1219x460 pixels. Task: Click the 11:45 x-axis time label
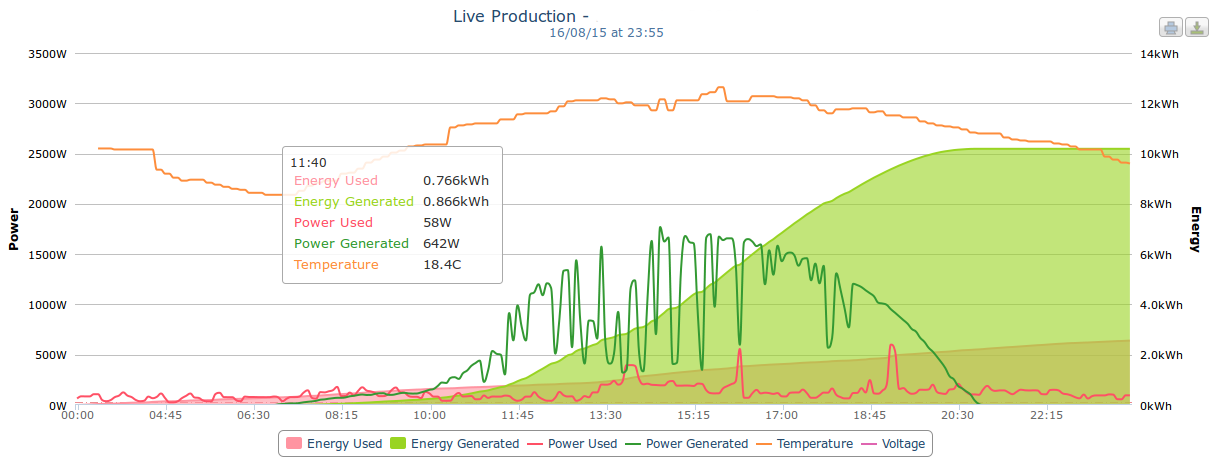pyautogui.click(x=518, y=415)
